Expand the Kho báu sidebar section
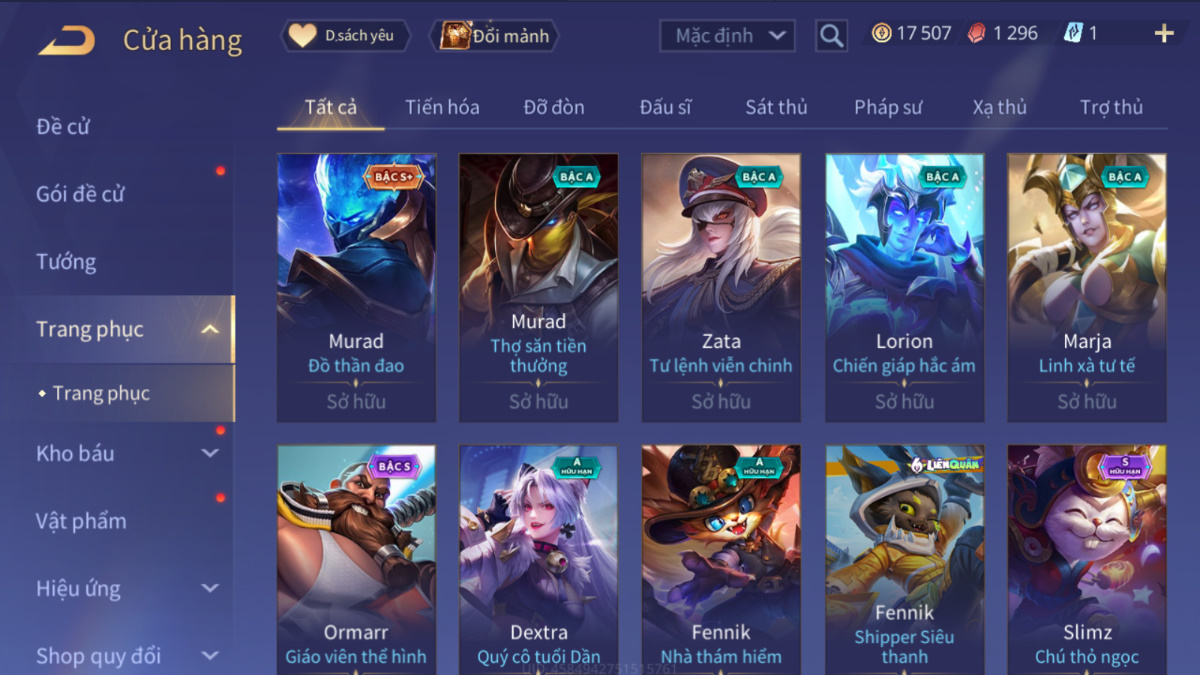The image size is (1200, 675). pos(210,453)
